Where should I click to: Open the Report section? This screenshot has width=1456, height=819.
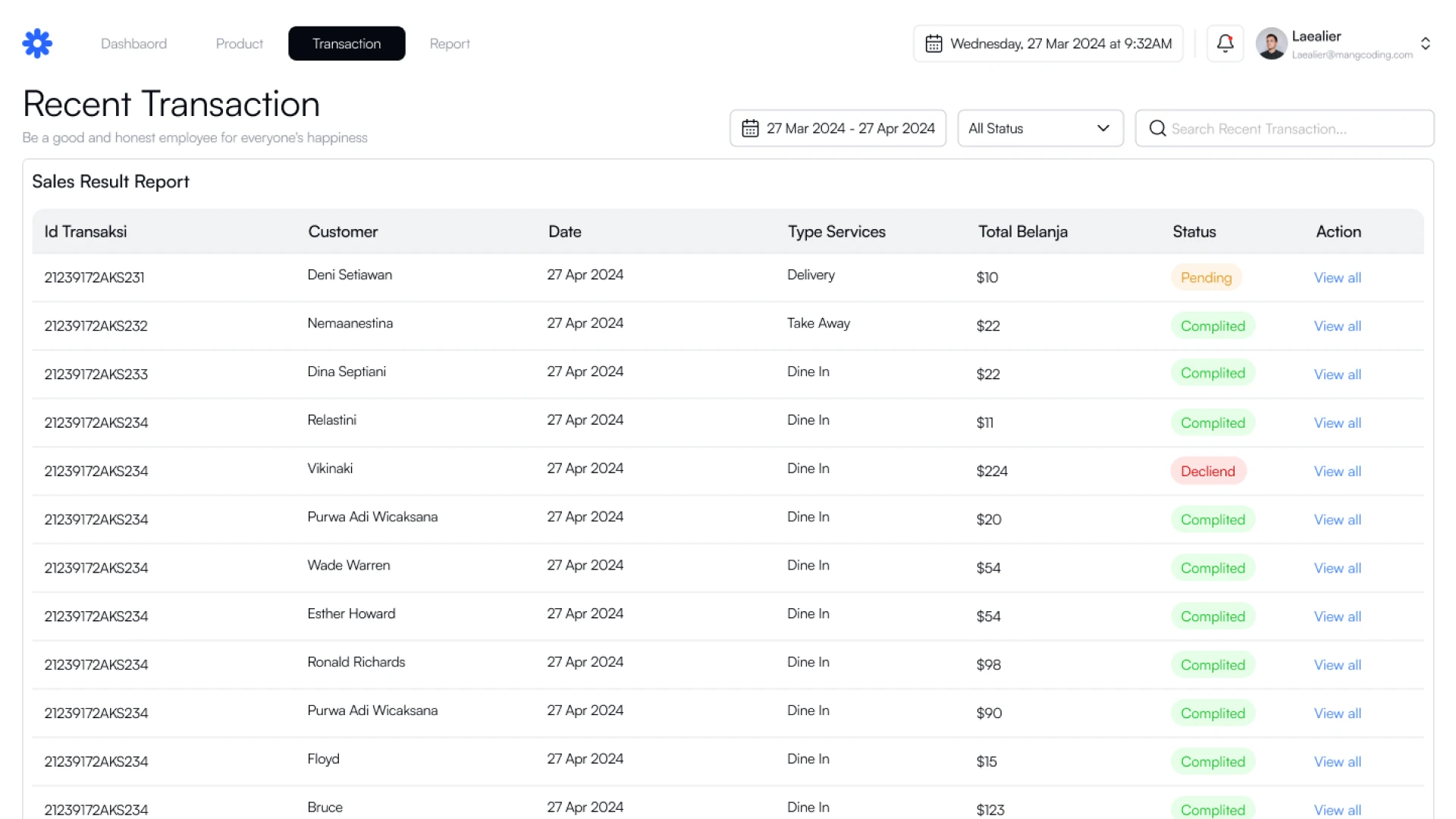[x=449, y=43]
